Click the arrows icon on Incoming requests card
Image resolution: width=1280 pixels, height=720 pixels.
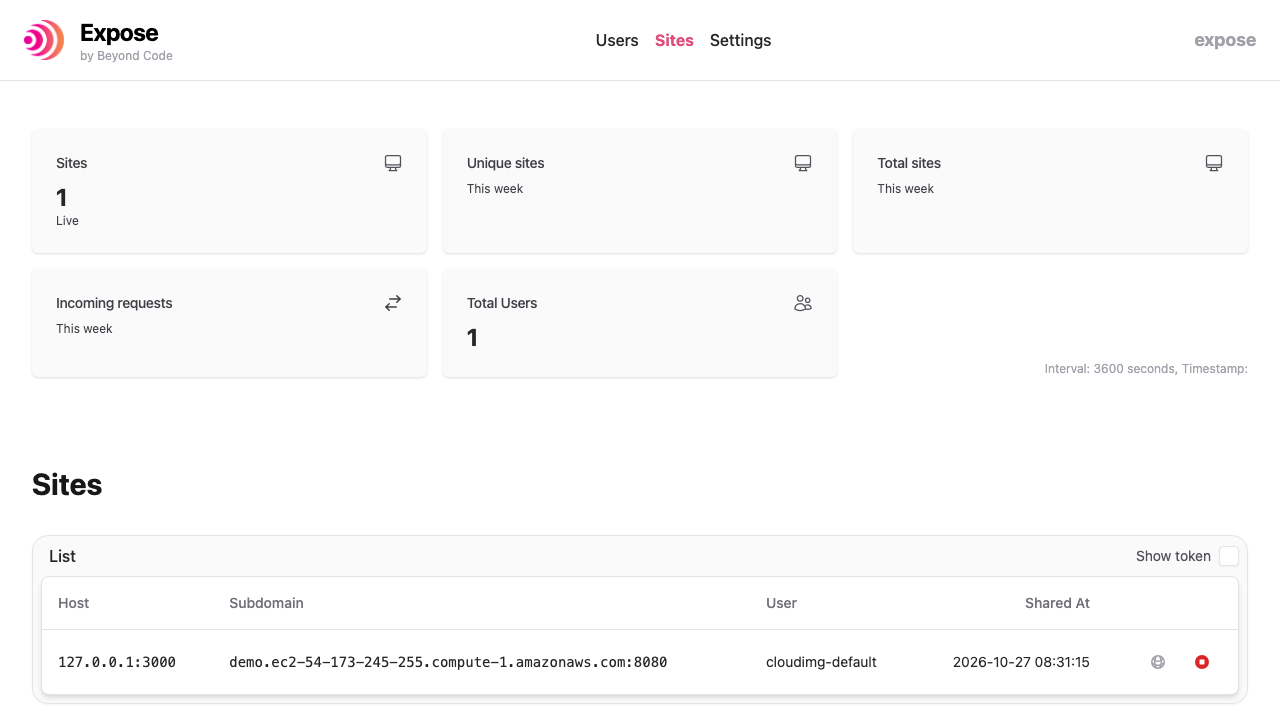pyautogui.click(x=393, y=303)
